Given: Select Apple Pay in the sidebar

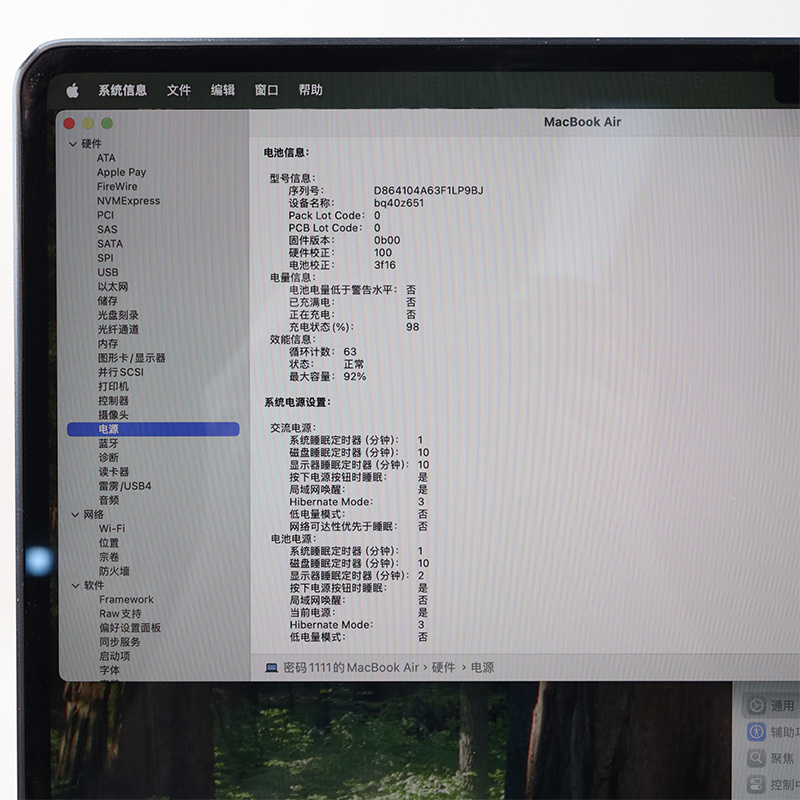Looking at the screenshot, I should point(121,172).
